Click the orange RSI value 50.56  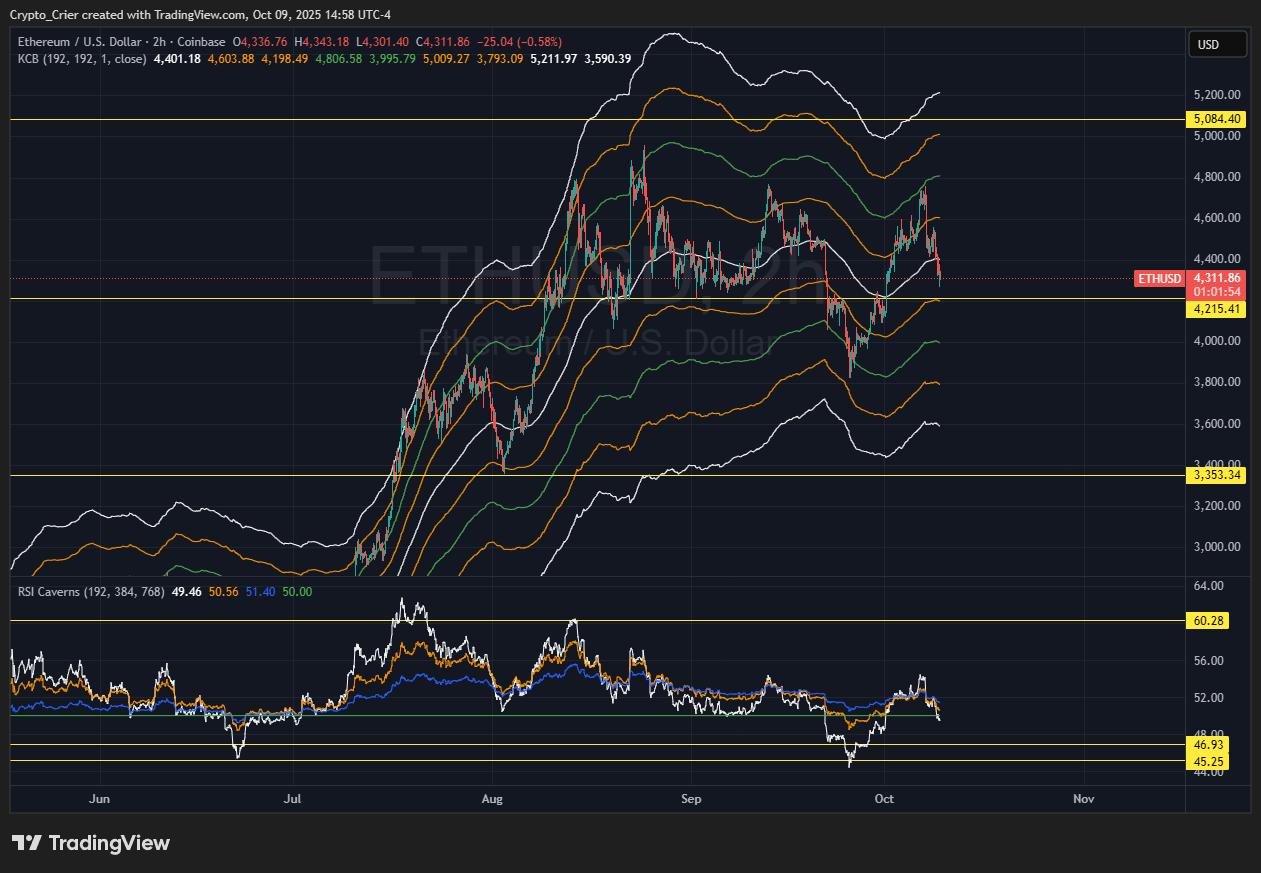(x=224, y=592)
